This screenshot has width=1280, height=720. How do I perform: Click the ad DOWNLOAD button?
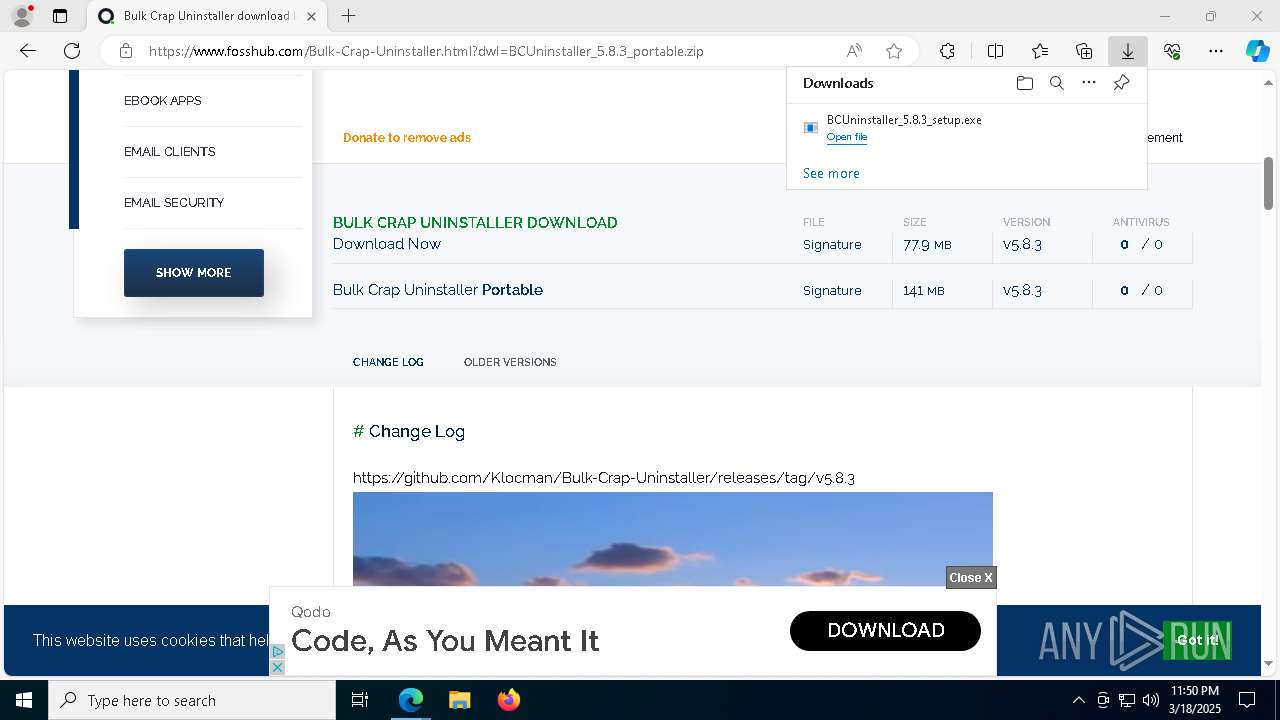click(x=885, y=630)
